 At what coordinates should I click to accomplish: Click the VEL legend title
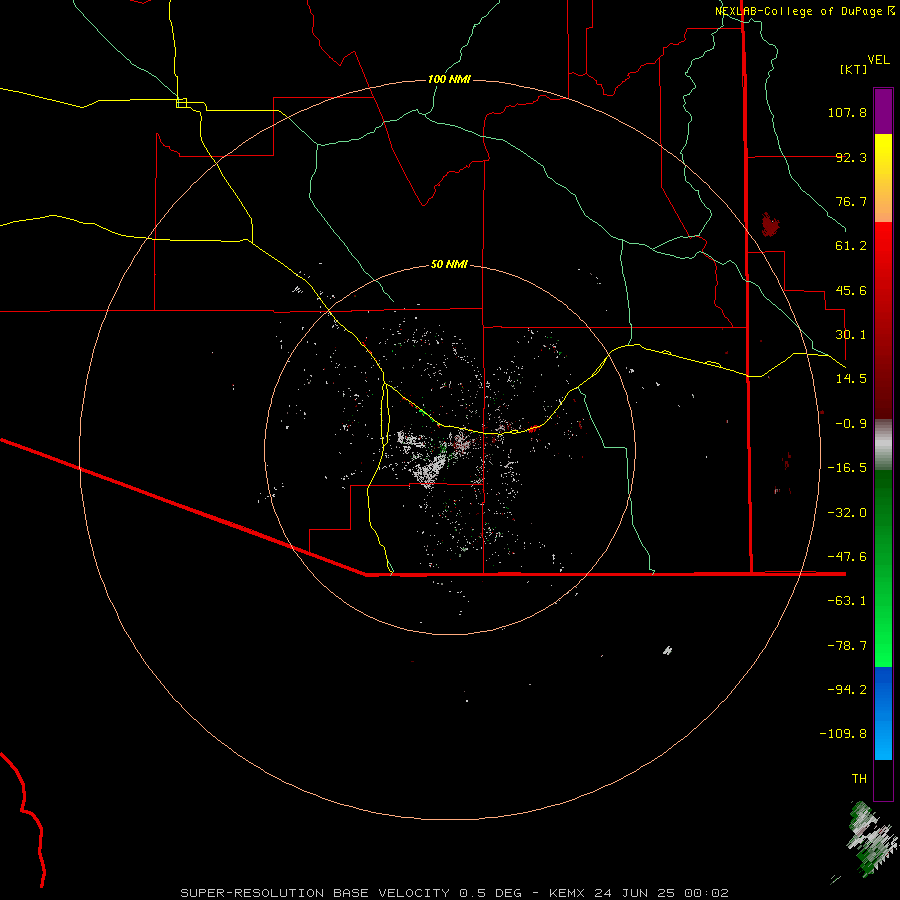point(879,60)
